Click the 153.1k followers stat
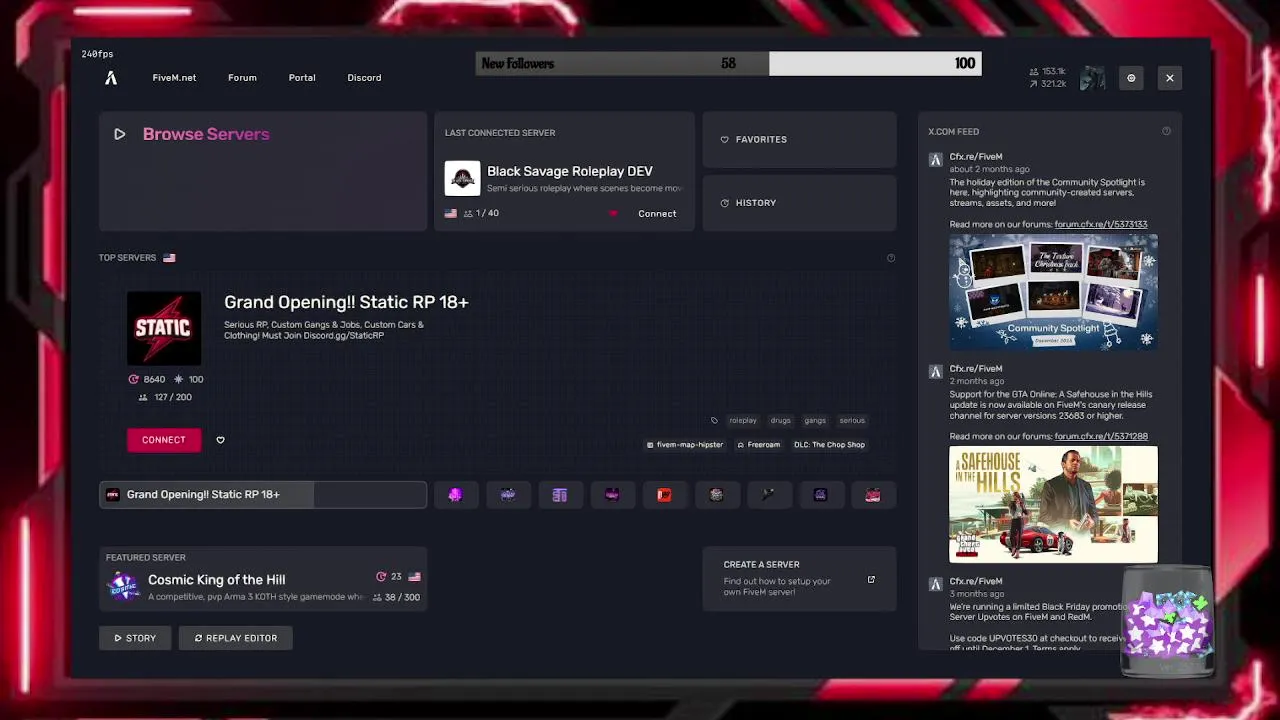 point(1048,72)
